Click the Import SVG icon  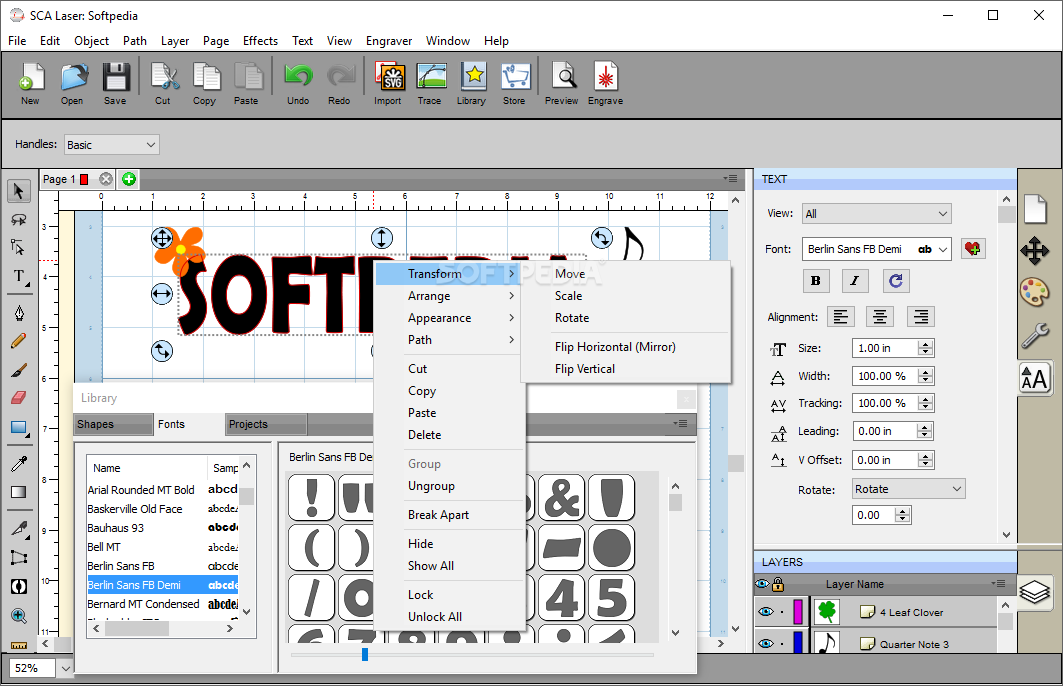tap(388, 83)
